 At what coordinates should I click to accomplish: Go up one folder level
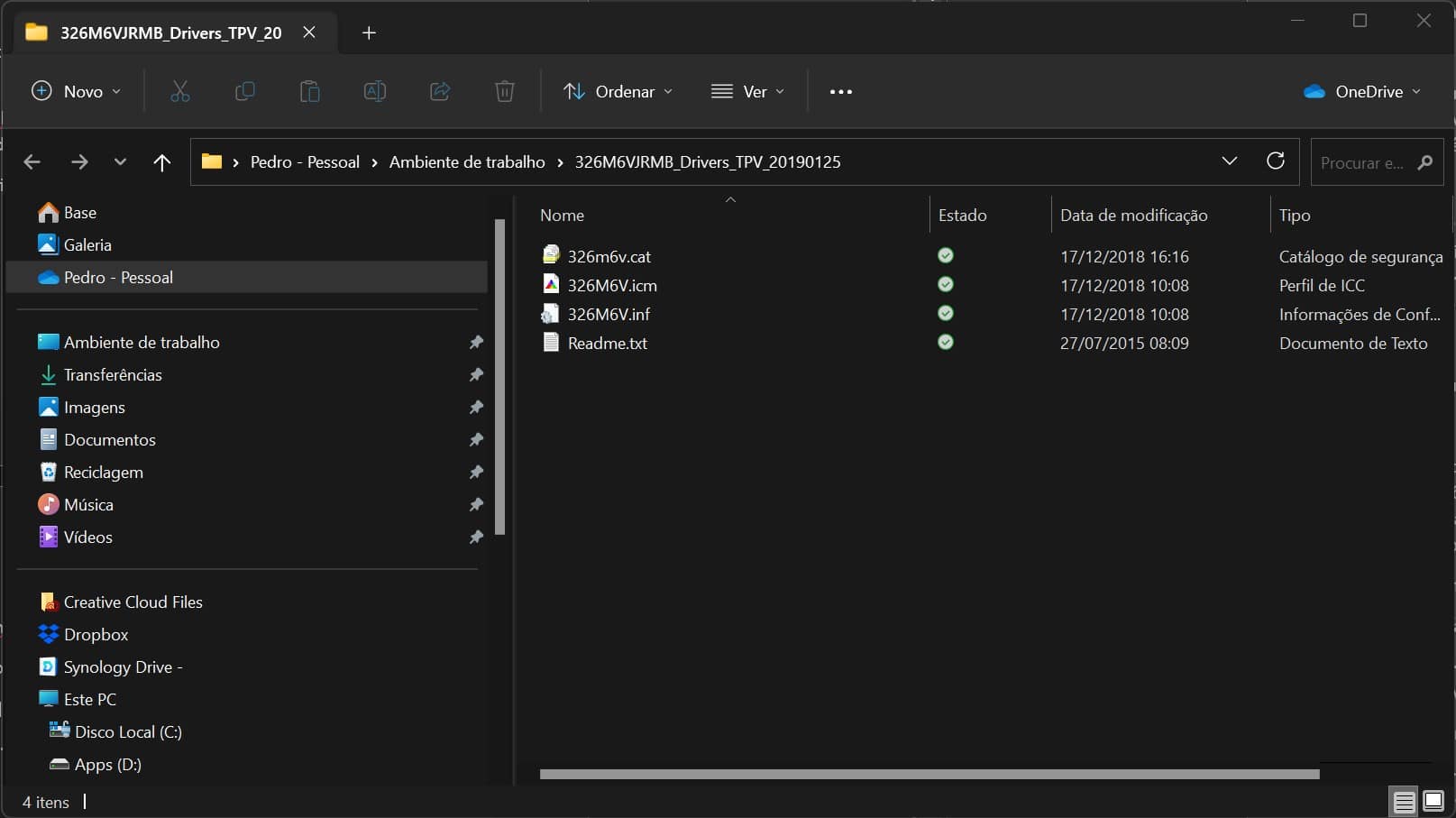(161, 162)
